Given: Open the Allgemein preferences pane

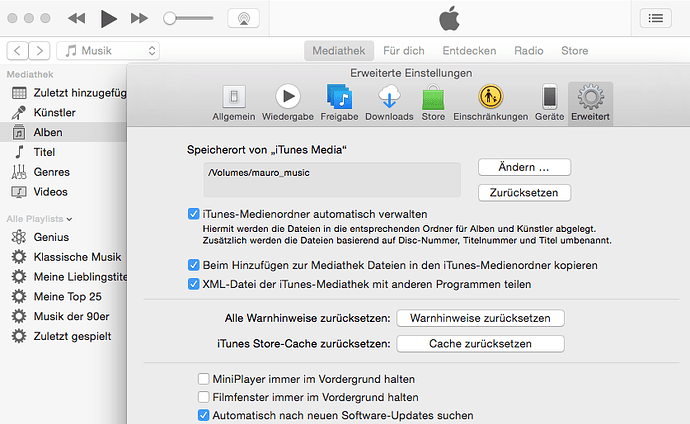Looking at the screenshot, I should pyautogui.click(x=234, y=103).
